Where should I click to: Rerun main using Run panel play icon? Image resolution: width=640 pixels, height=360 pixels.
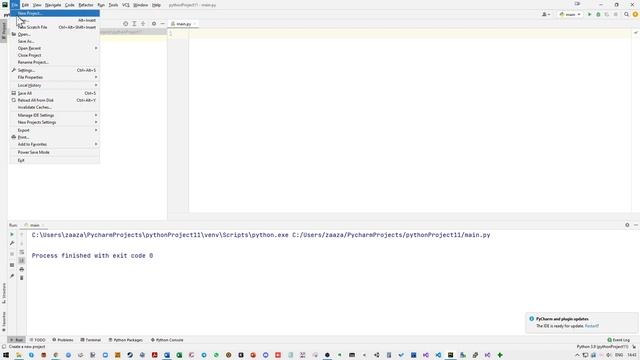tap(12, 234)
